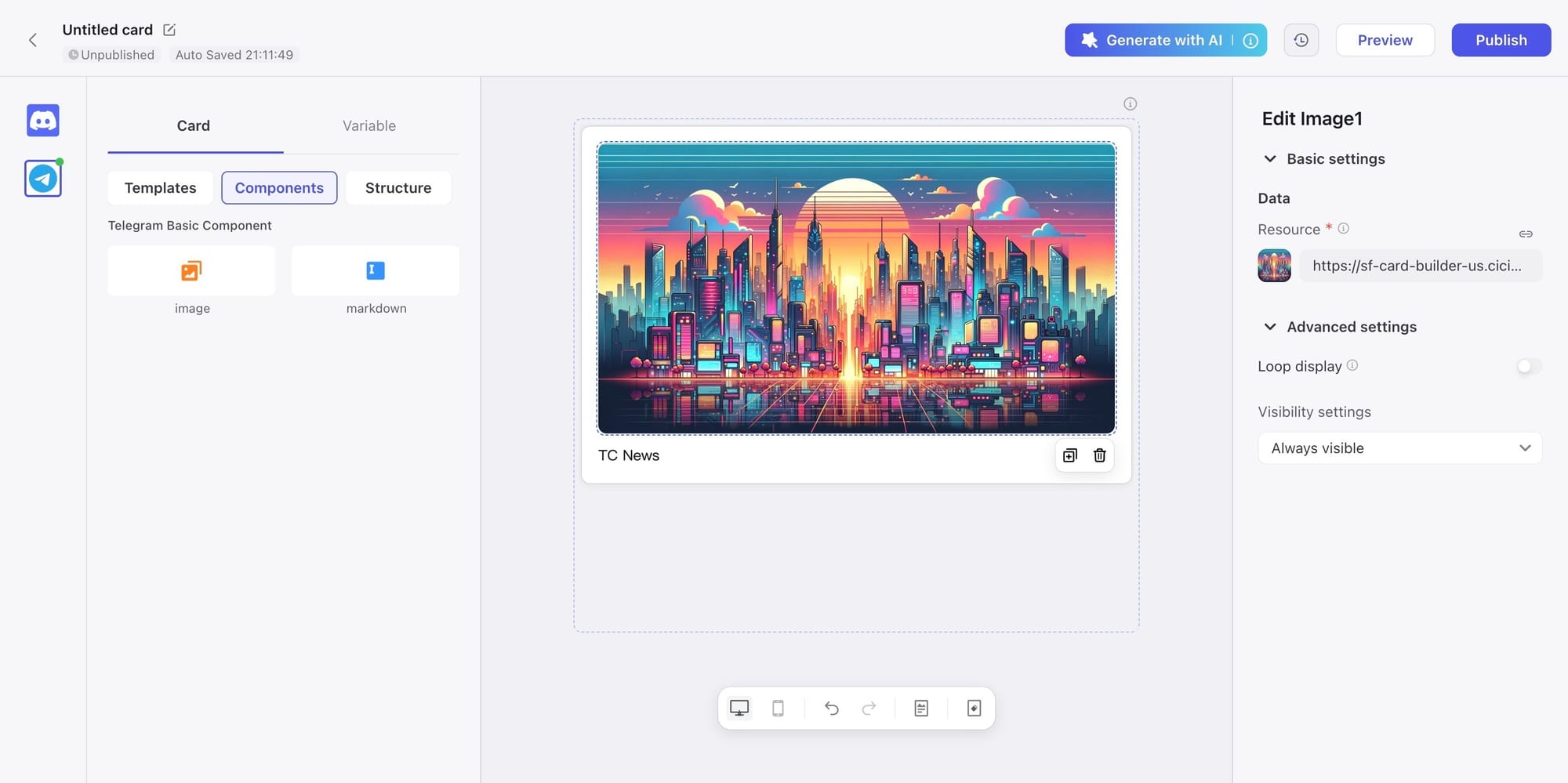Open the Structure section
The width and height of the screenshot is (1568, 783).
pyautogui.click(x=398, y=188)
